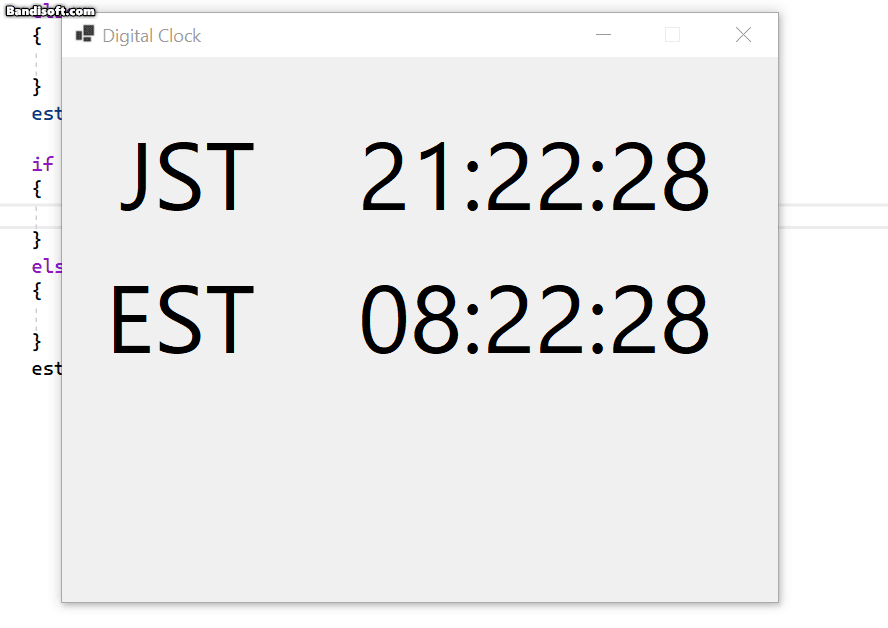
Task: Select the JST timezone label
Action: pos(186,178)
